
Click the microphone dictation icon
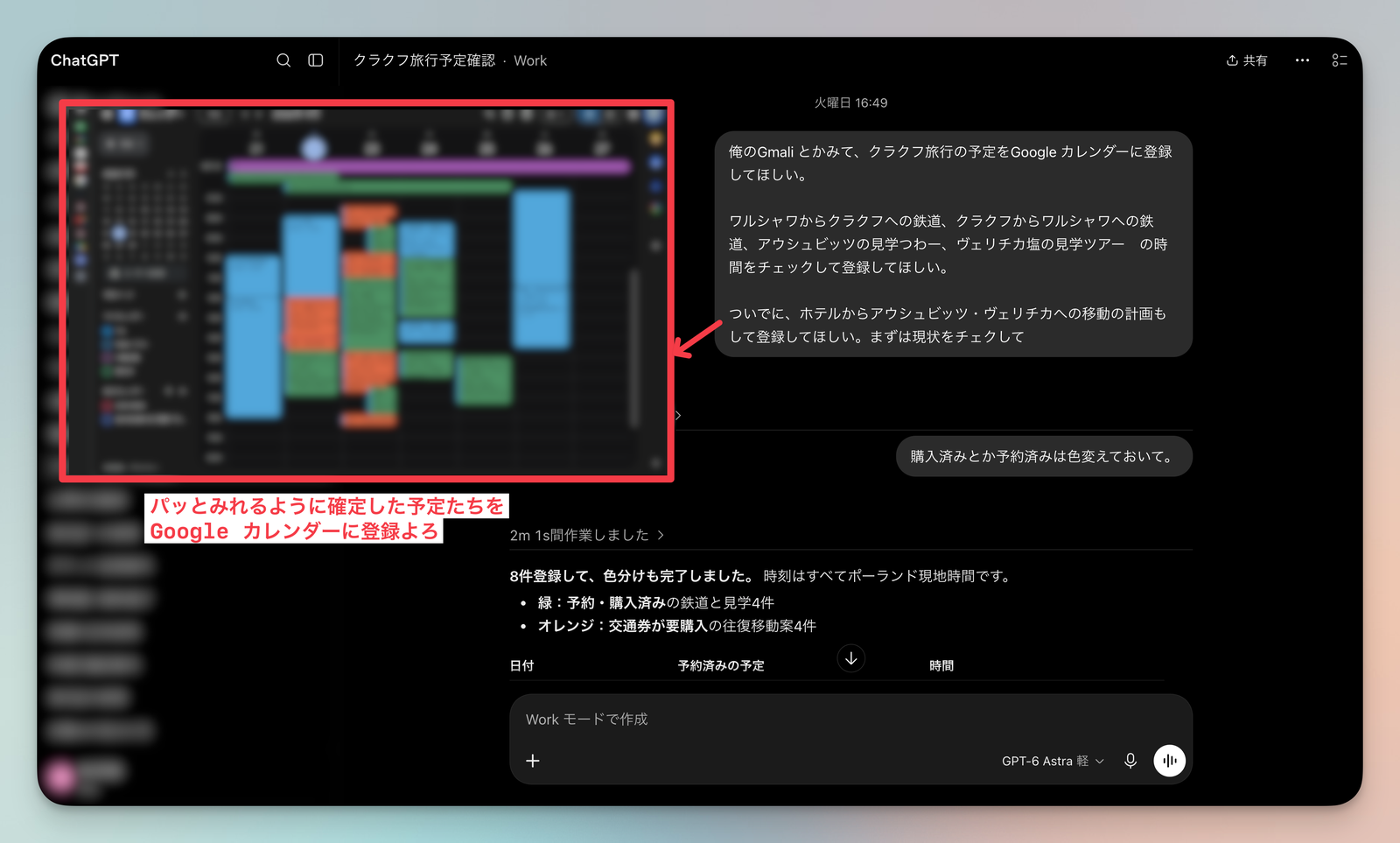click(1130, 761)
